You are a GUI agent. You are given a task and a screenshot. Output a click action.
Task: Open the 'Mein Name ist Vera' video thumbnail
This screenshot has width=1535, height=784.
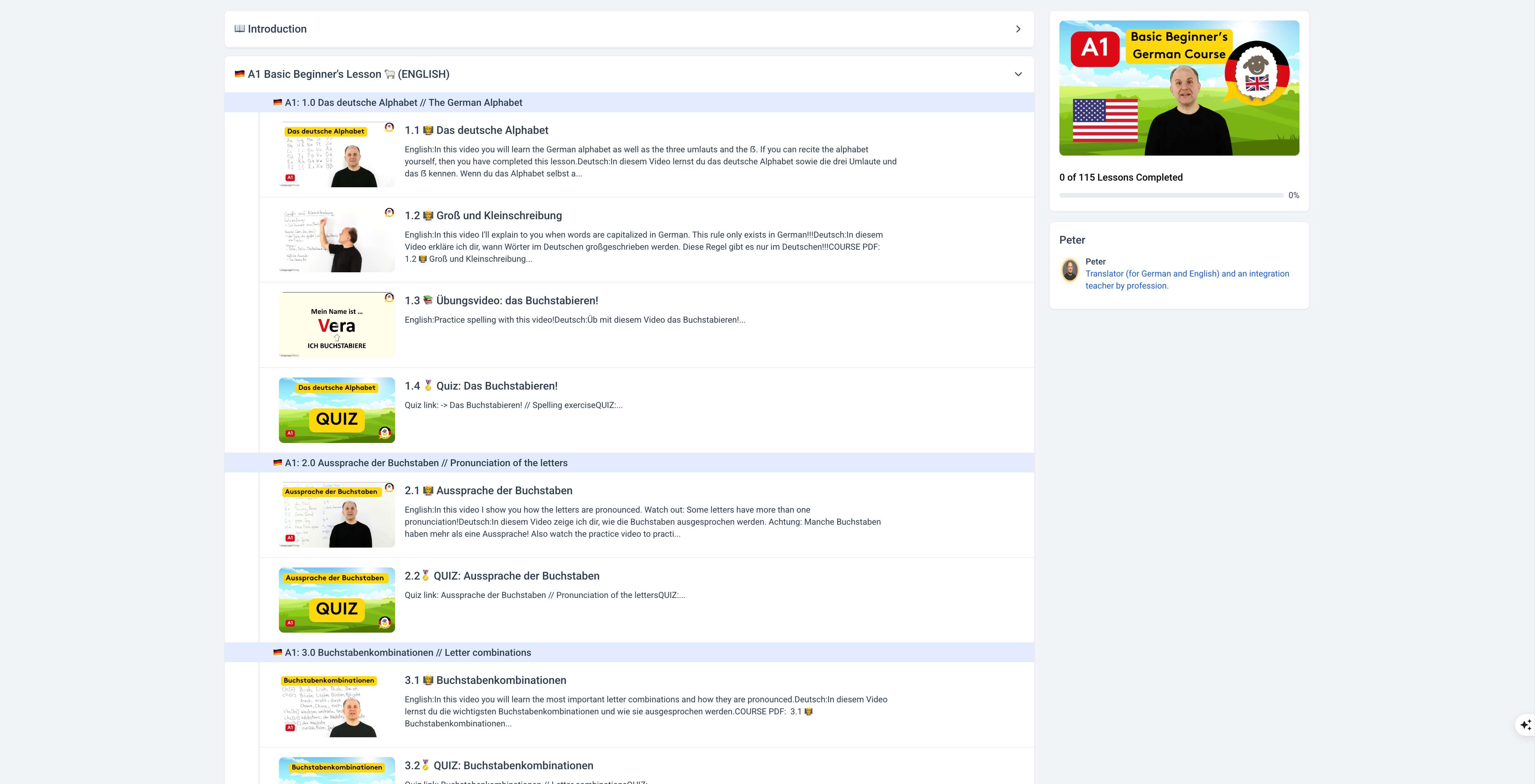337,325
